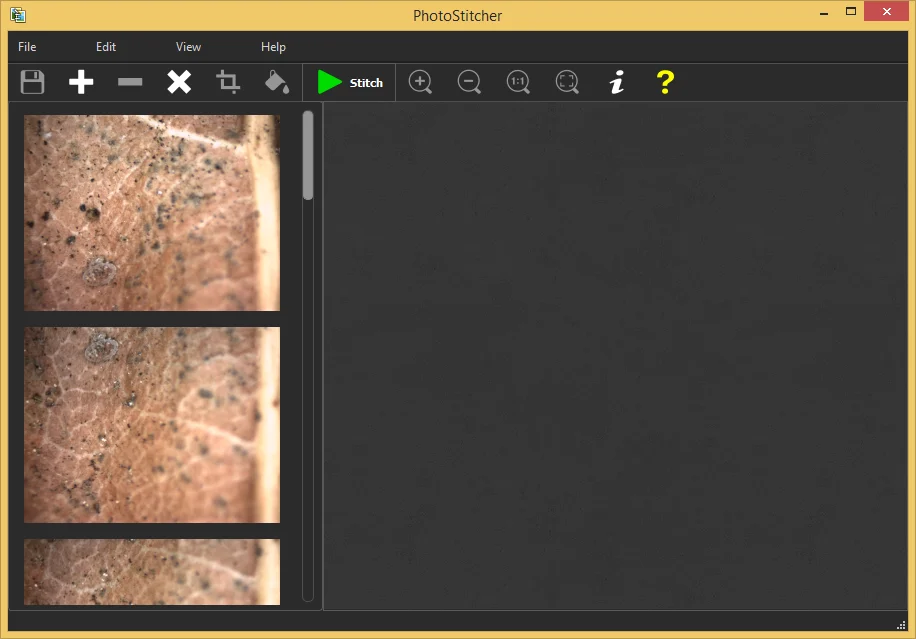The width and height of the screenshot is (916, 639).
Task: Close the PhotoStitcher window
Action: point(886,12)
